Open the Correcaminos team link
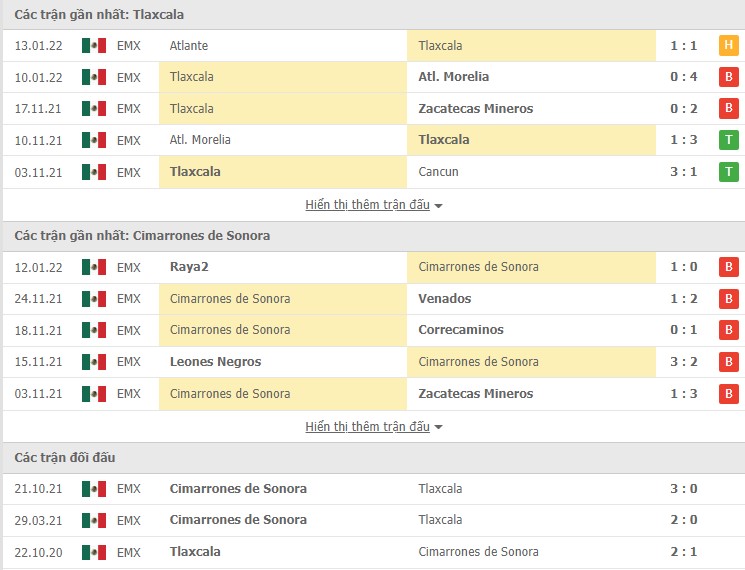This screenshot has width=745, height=570. pyautogui.click(x=461, y=330)
